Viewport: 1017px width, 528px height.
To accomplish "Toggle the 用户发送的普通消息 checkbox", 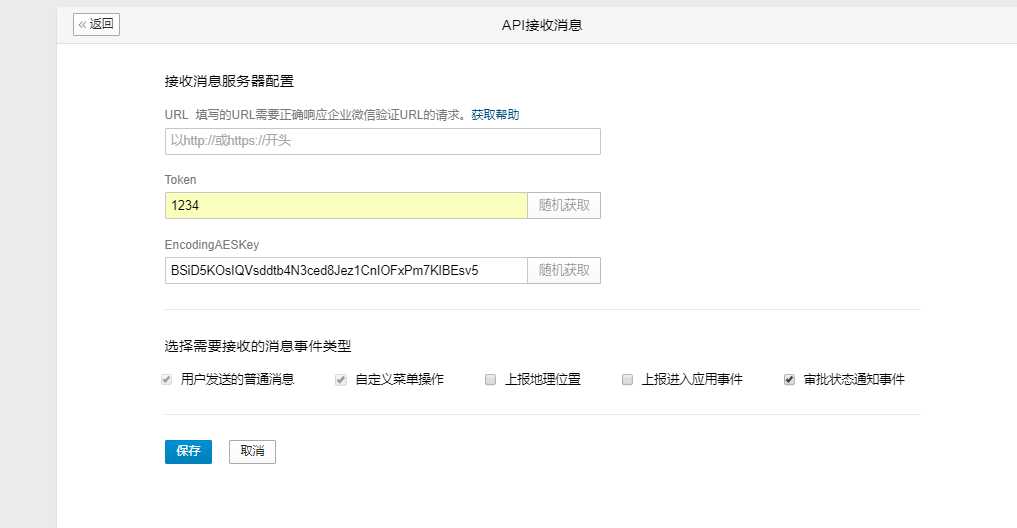I will pyautogui.click(x=167, y=379).
